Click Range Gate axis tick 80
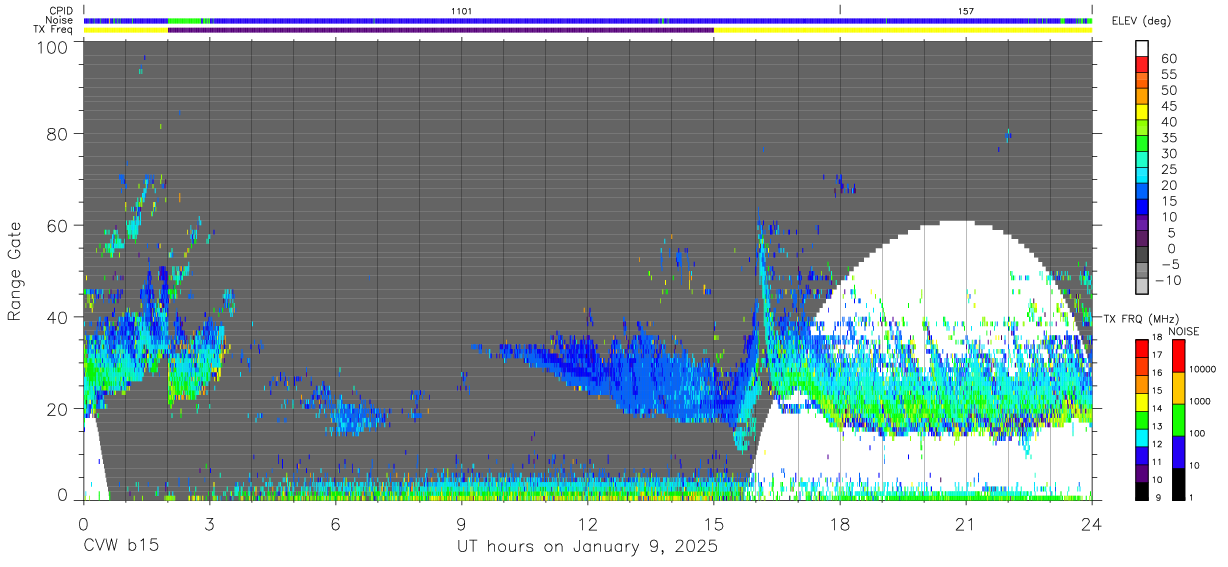This screenshot has height=567, width=1228. coord(59,134)
